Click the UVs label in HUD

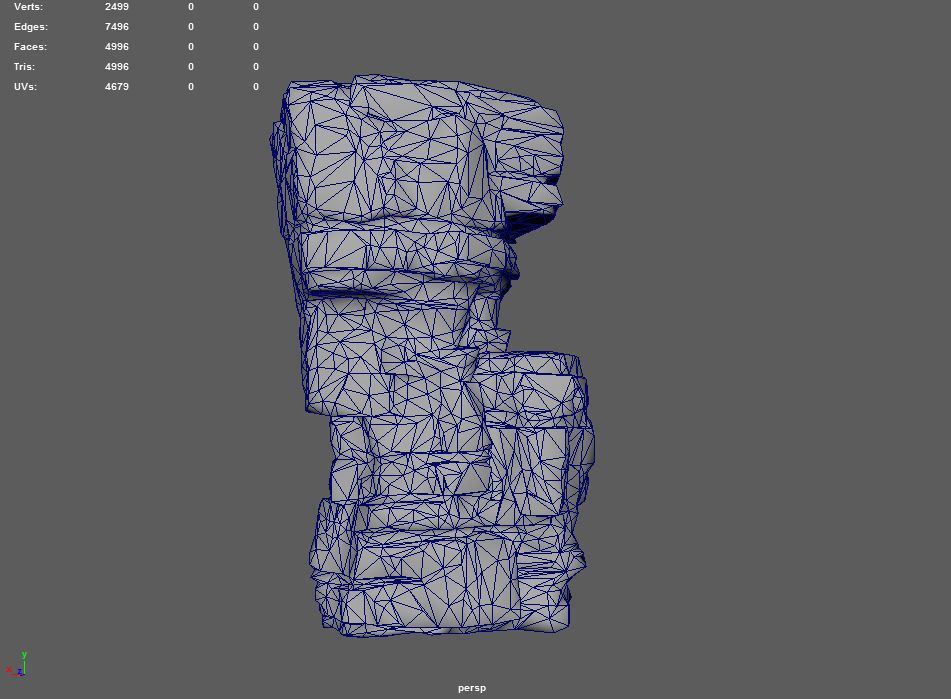point(25,87)
